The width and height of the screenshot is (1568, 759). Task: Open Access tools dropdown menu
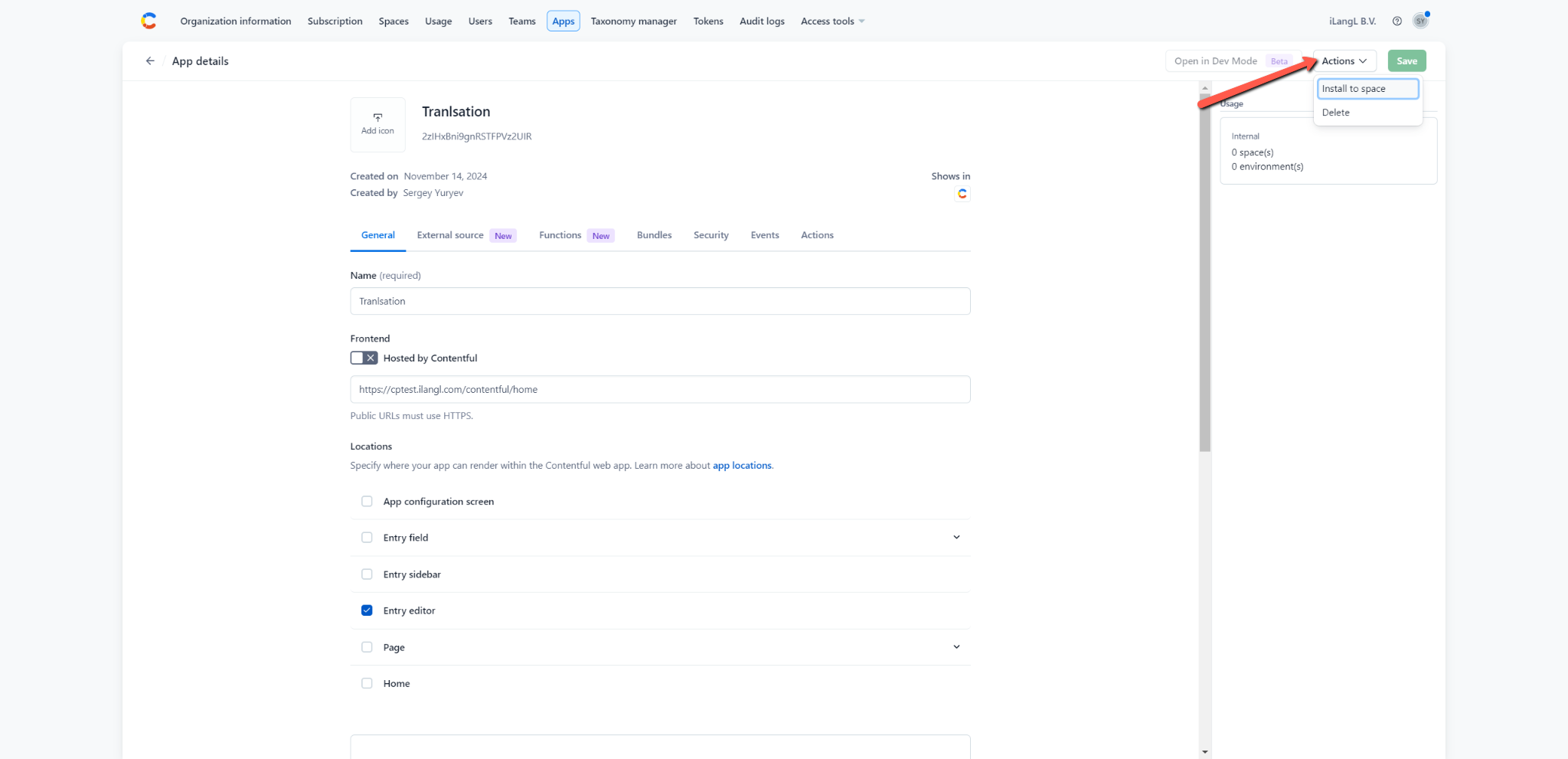coord(832,21)
